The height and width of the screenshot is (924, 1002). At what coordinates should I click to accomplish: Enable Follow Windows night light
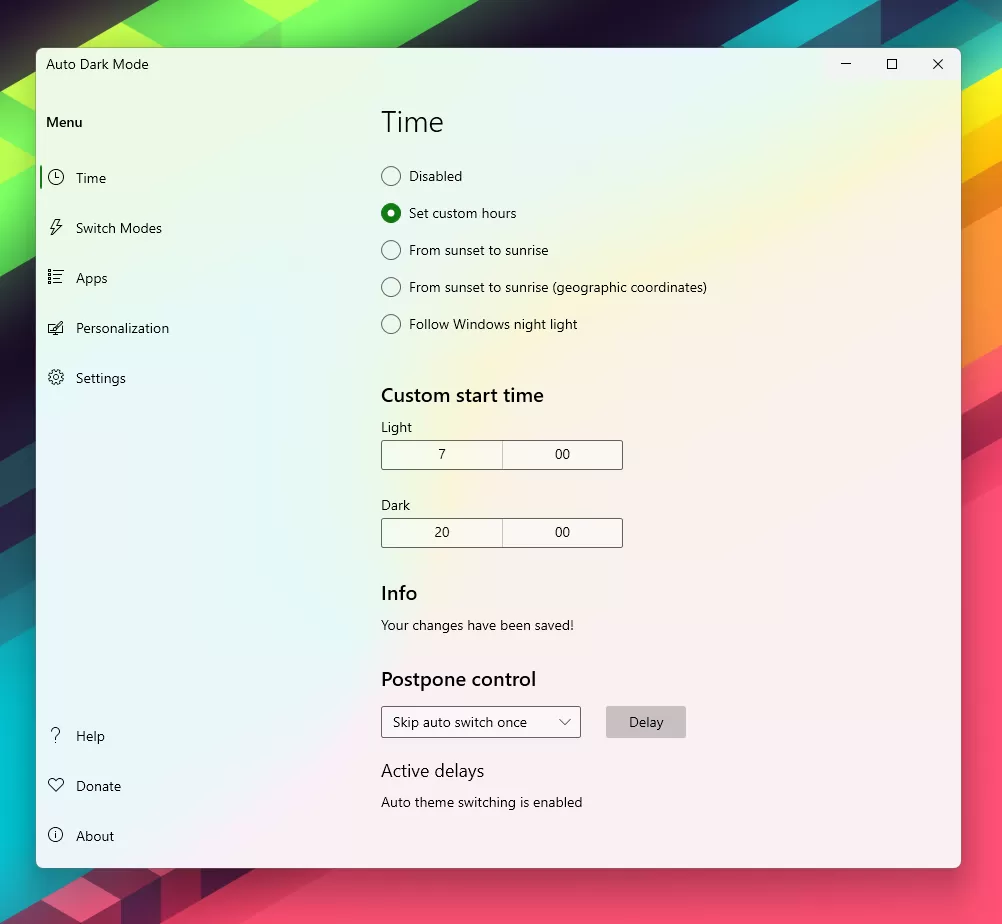(x=390, y=324)
